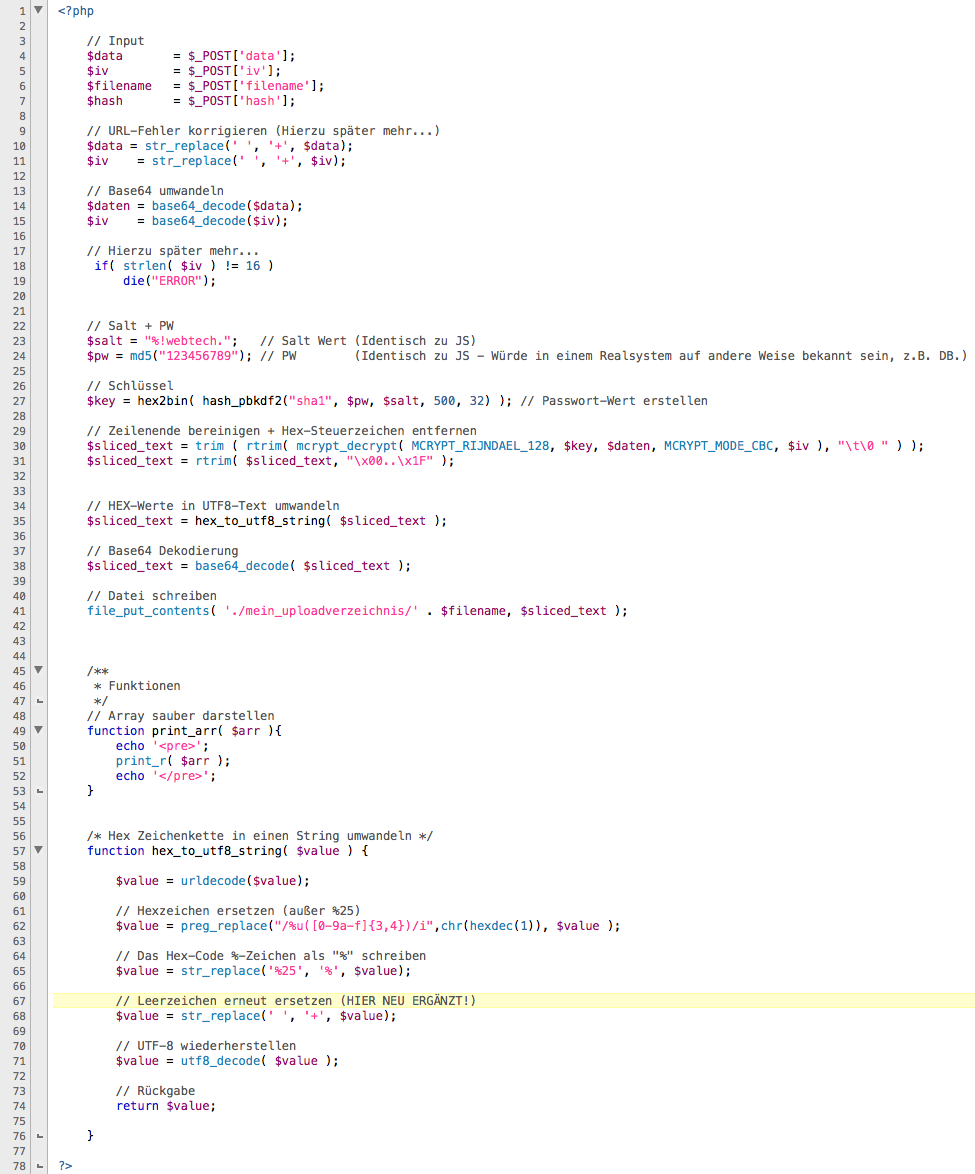Click the echo '</pre>' statement
Screen dimensions: 975x1174
tap(165, 776)
